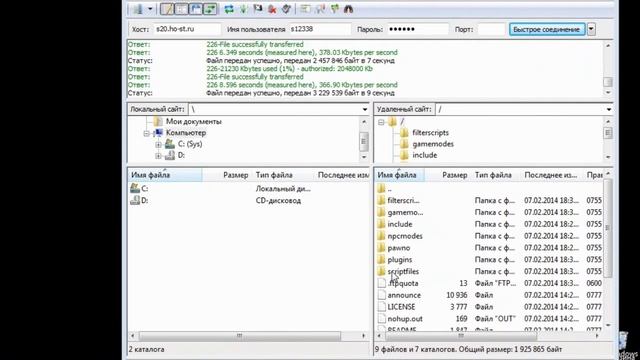The height and width of the screenshot is (360, 640).
Task: Click the Имя пользователя field
Action: click(320, 29)
